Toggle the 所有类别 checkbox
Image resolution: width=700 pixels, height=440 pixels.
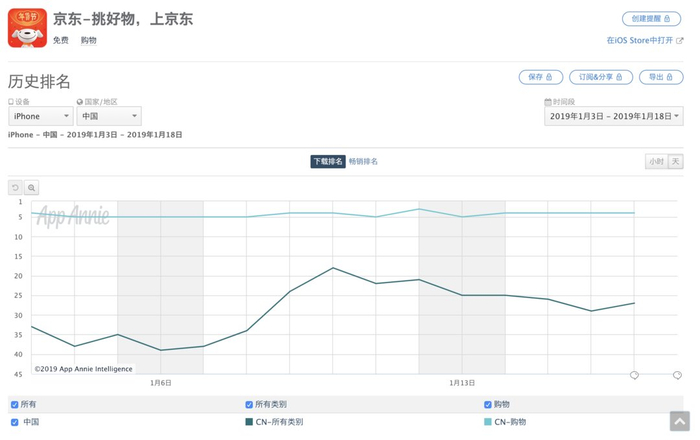coord(249,405)
